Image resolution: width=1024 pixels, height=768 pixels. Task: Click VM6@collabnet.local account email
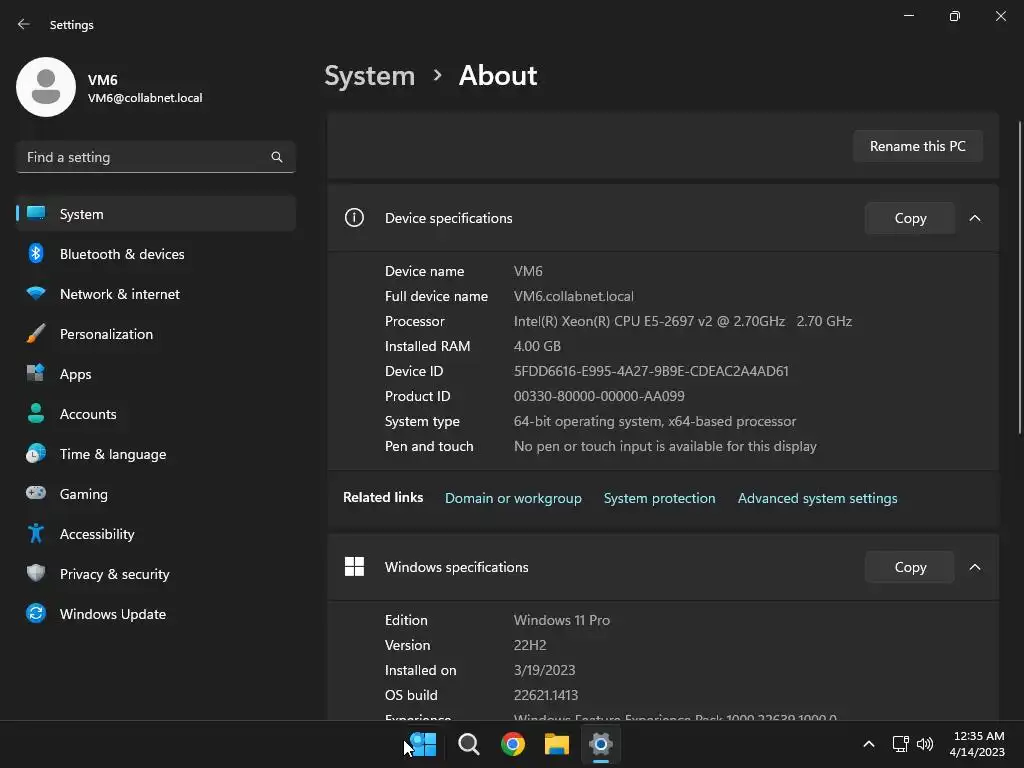(x=145, y=98)
